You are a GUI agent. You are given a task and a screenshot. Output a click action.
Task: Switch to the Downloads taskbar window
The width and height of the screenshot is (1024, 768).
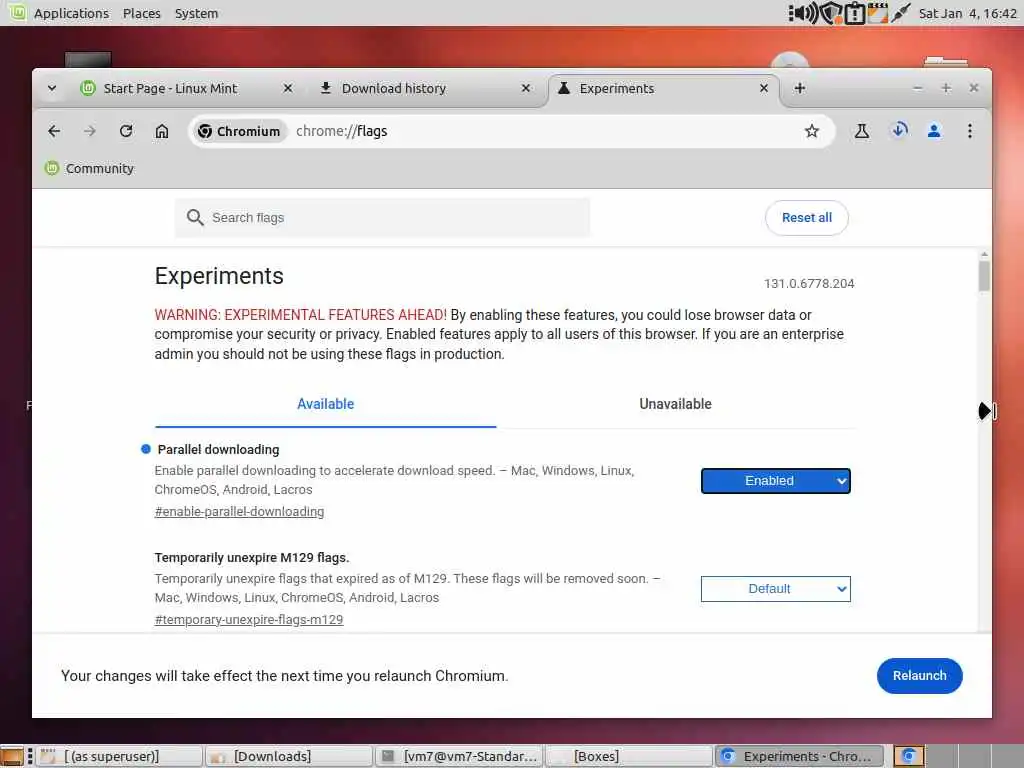pos(289,756)
